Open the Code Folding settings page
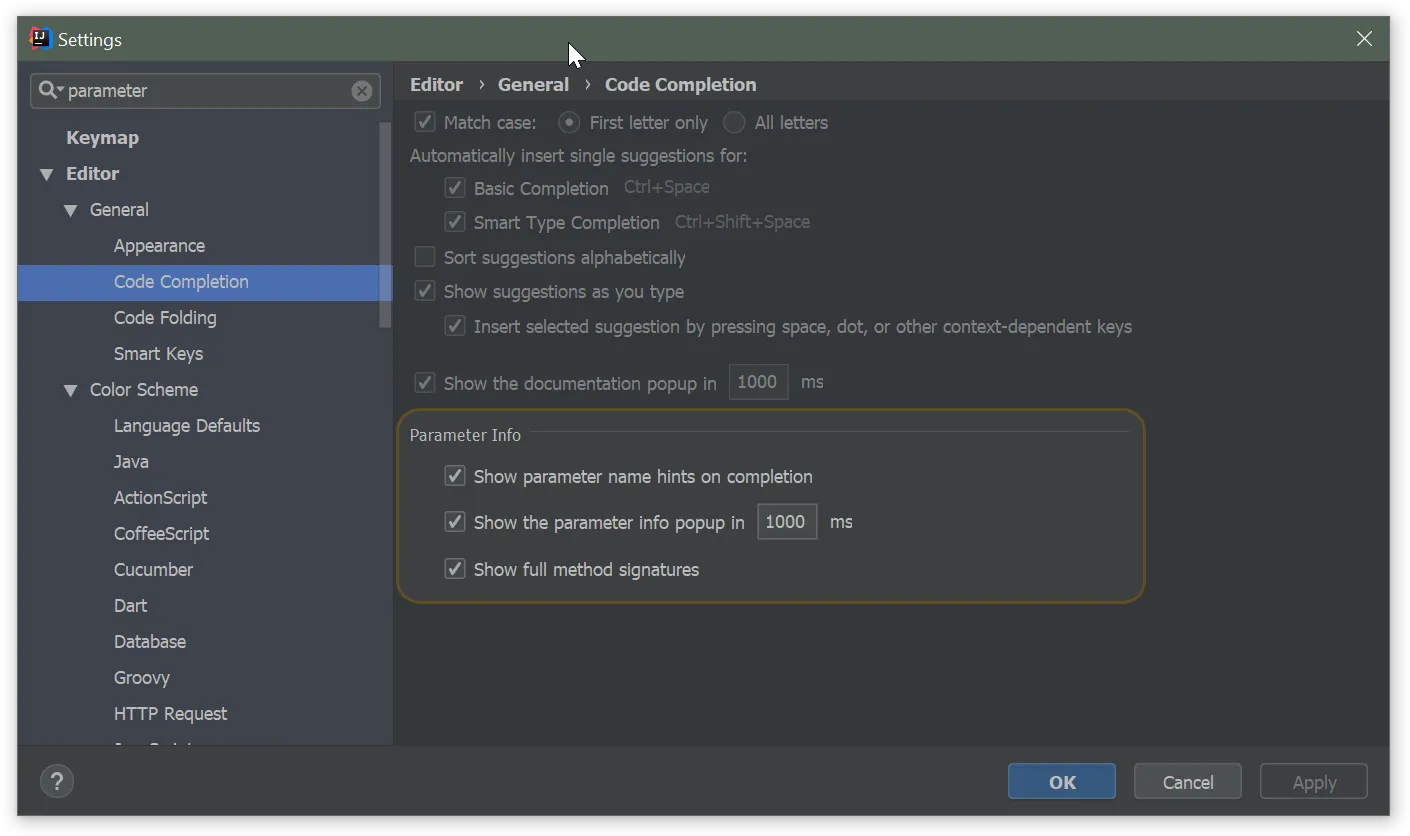This screenshot has width=1410, height=836. click(165, 318)
